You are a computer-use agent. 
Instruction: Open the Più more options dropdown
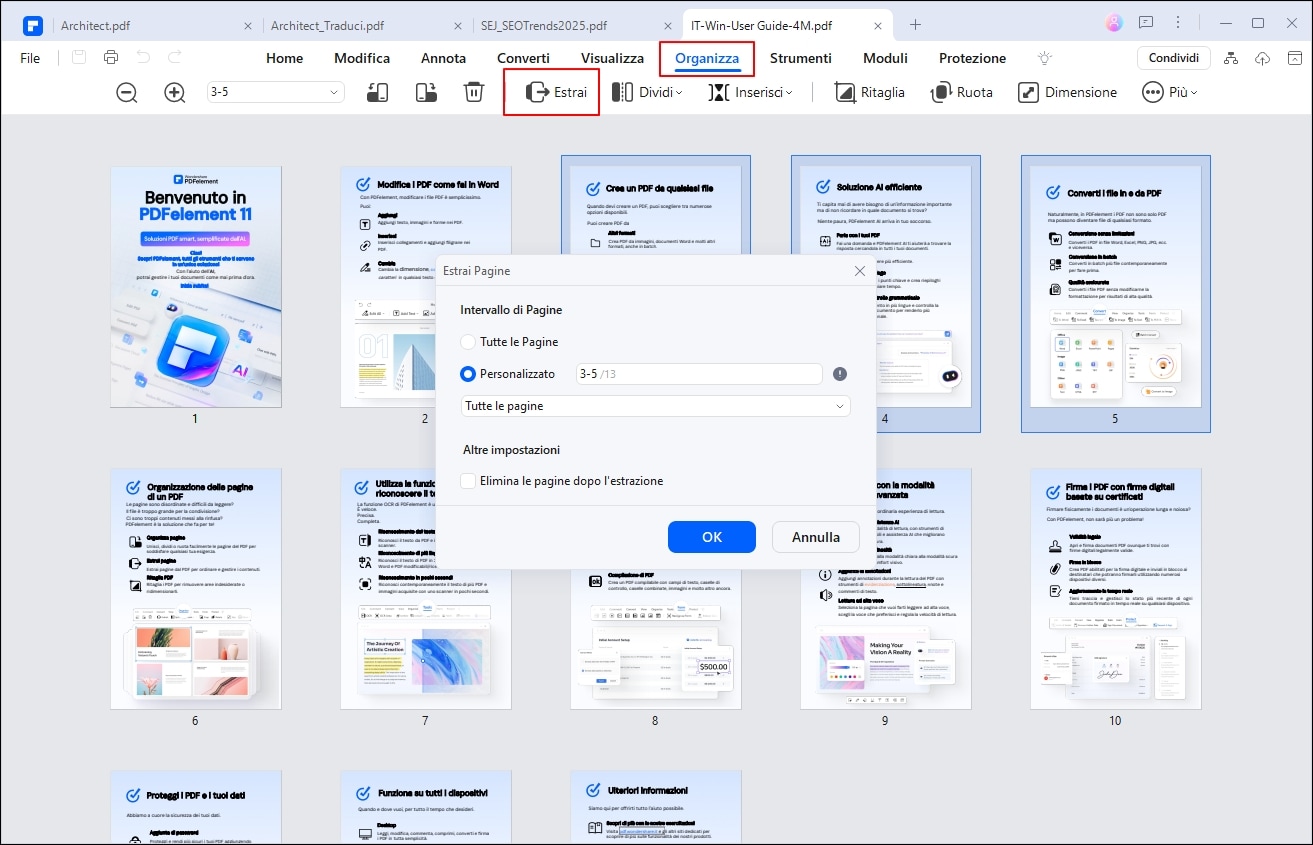click(1170, 92)
